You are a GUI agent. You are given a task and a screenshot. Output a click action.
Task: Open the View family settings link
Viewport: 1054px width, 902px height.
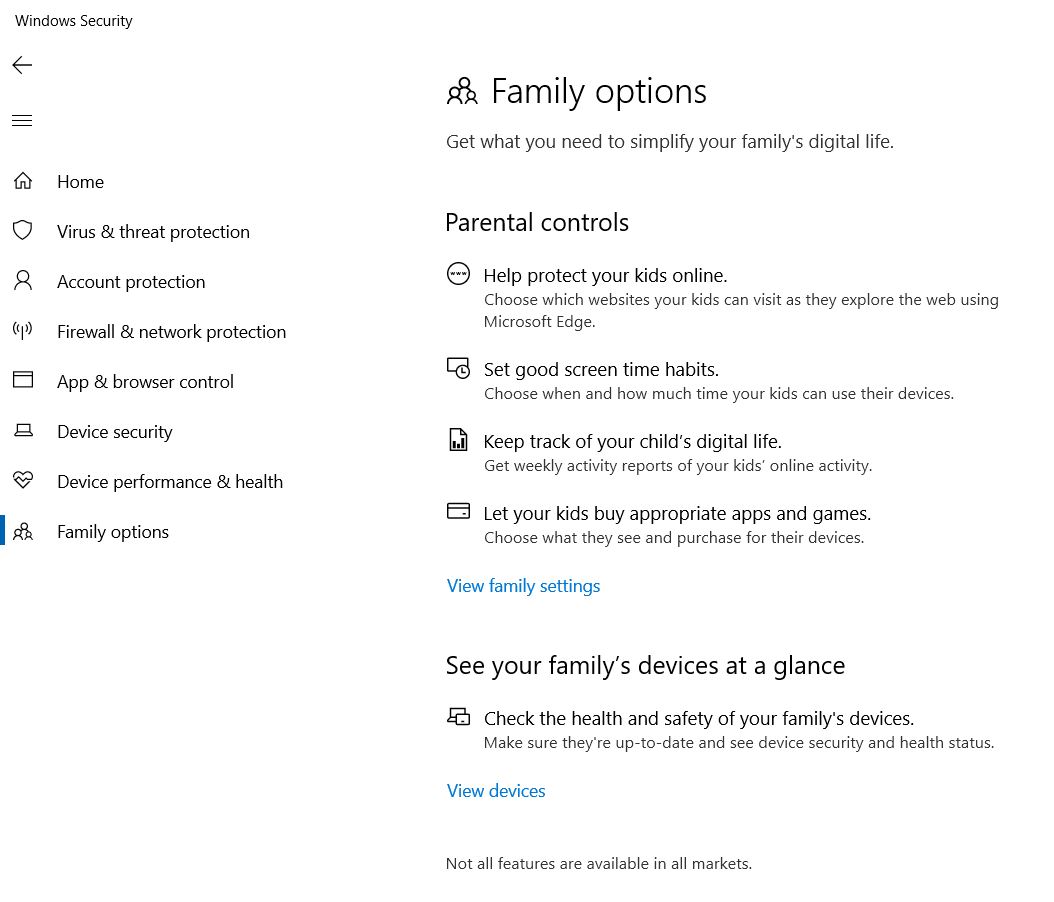(523, 586)
